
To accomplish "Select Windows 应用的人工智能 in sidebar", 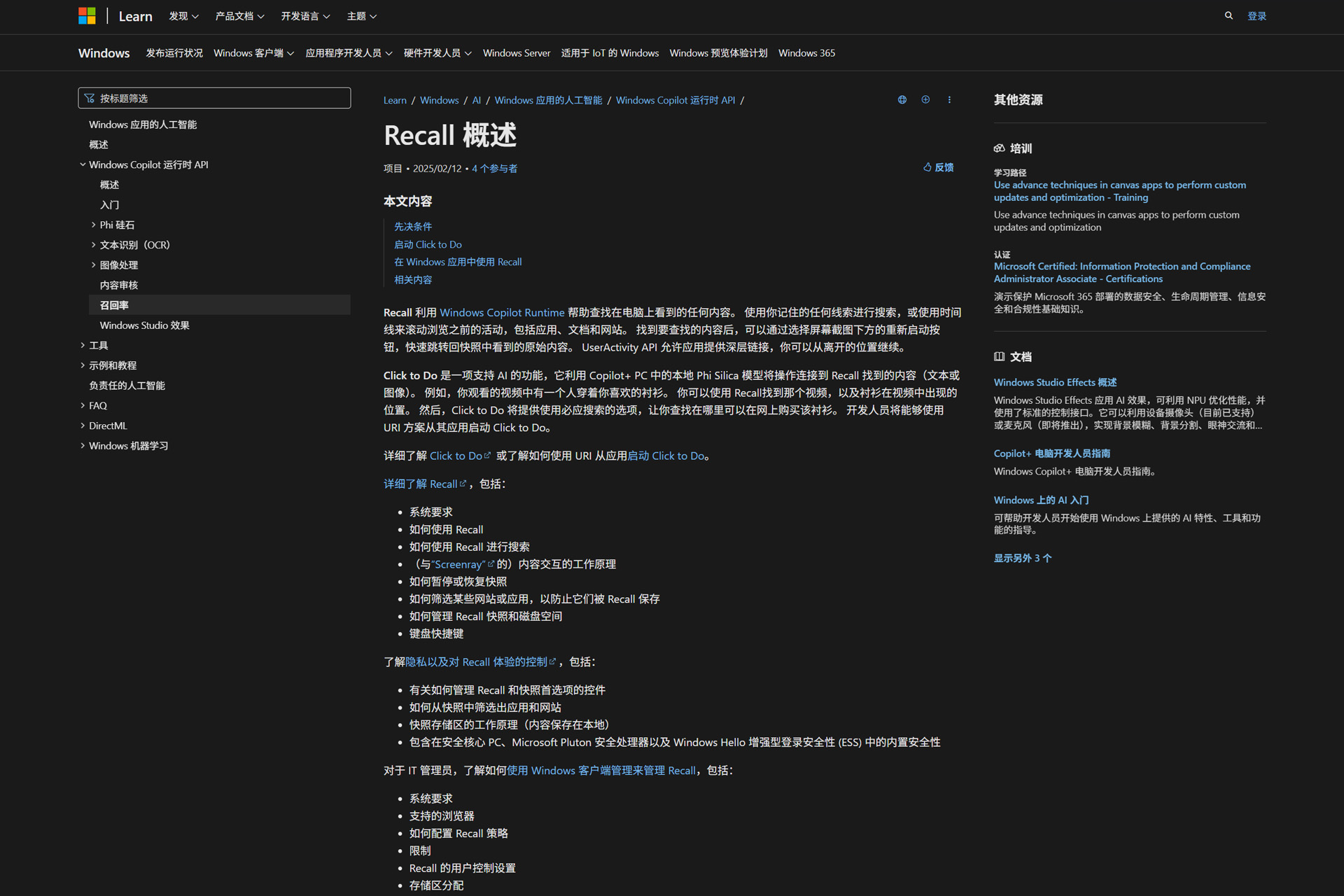I will [143, 125].
